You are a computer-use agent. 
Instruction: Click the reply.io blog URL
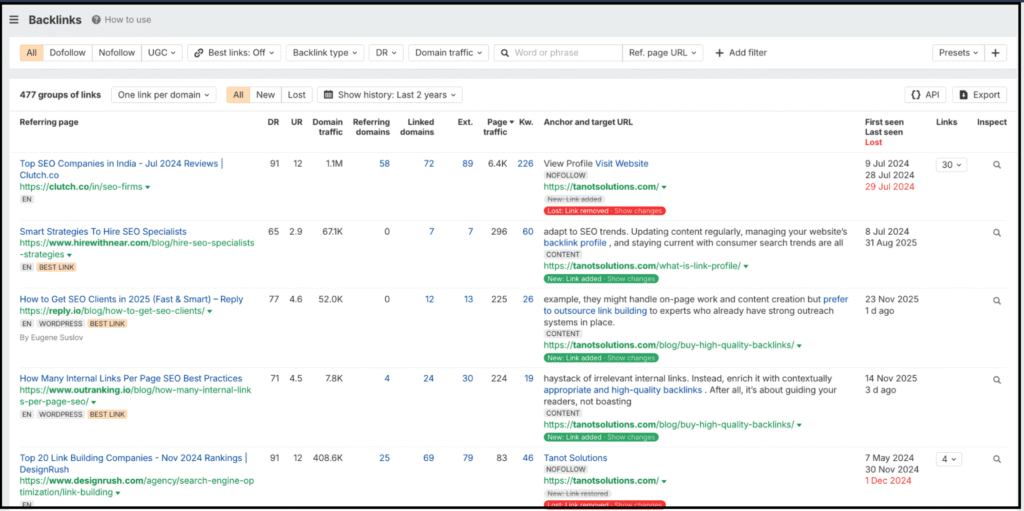pos(112,311)
